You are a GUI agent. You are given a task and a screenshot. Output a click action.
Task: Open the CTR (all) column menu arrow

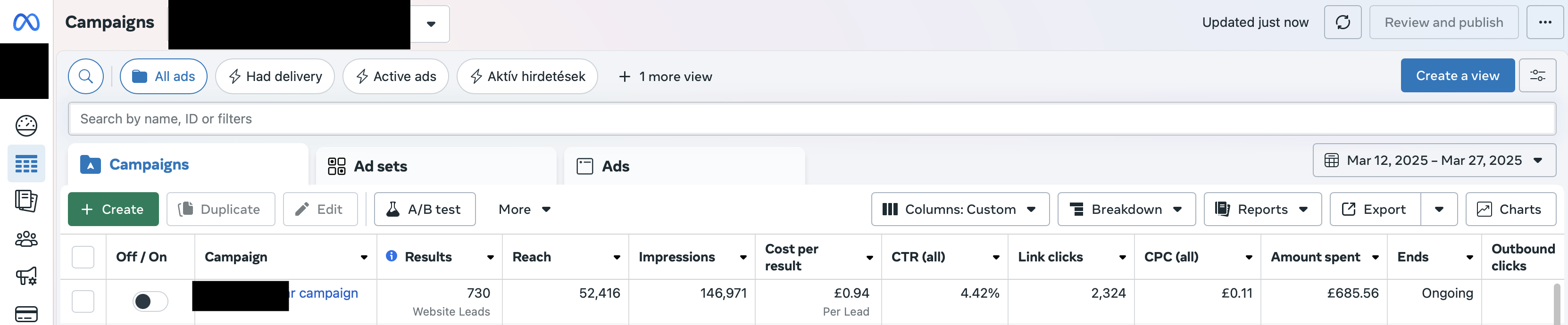tap(996, 258)
